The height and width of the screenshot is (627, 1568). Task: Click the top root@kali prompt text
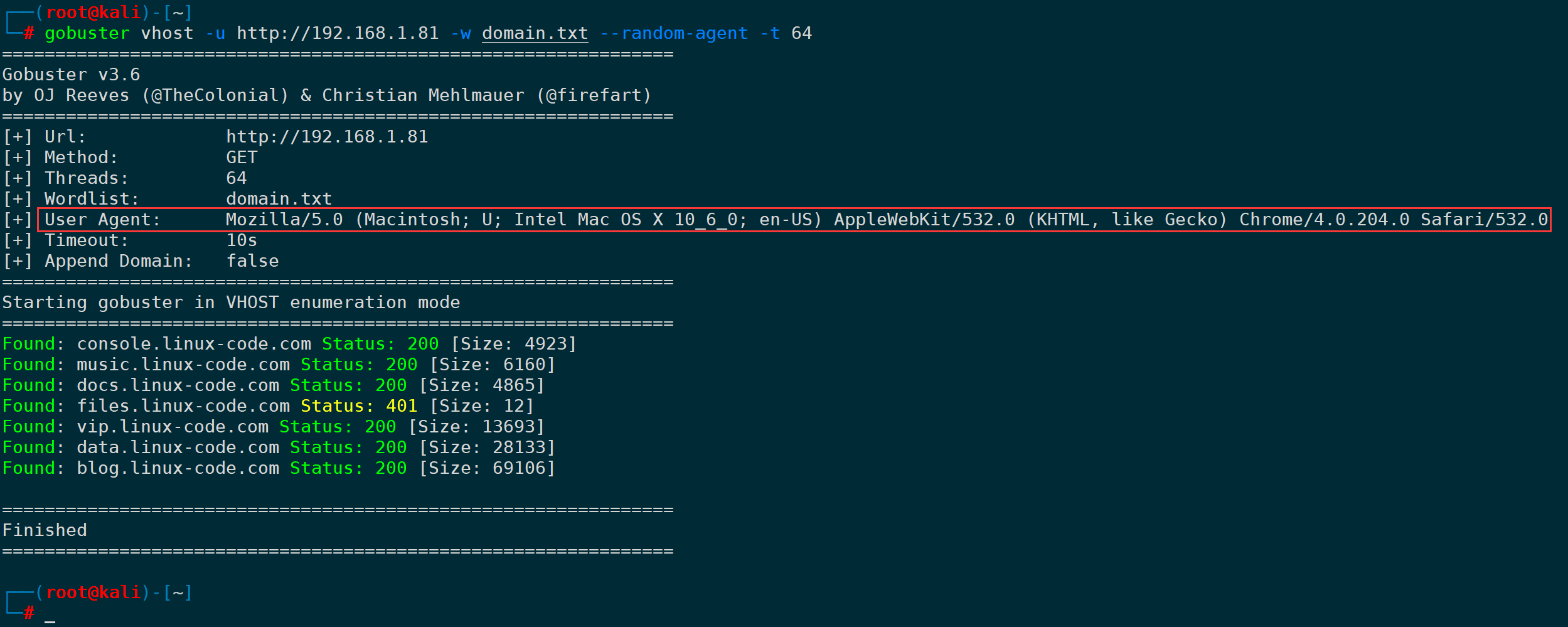93,13
